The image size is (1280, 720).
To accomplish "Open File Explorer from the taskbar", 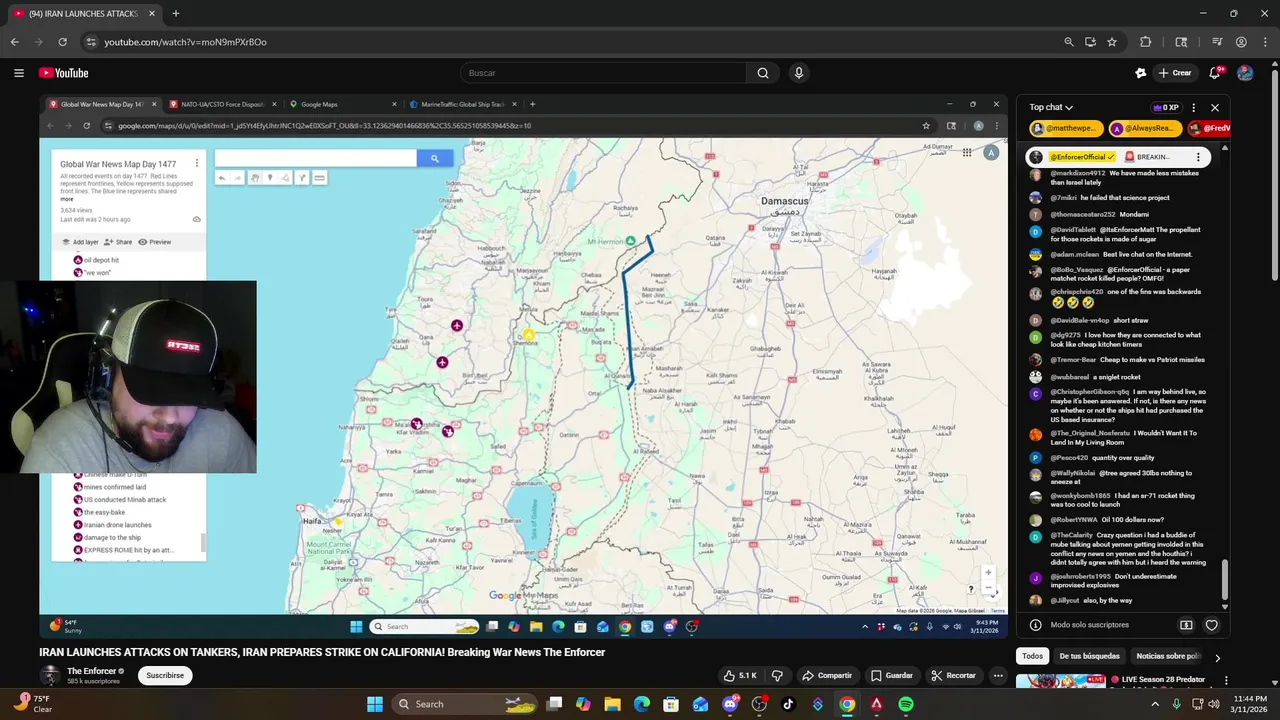I will (x=613, y=704).
